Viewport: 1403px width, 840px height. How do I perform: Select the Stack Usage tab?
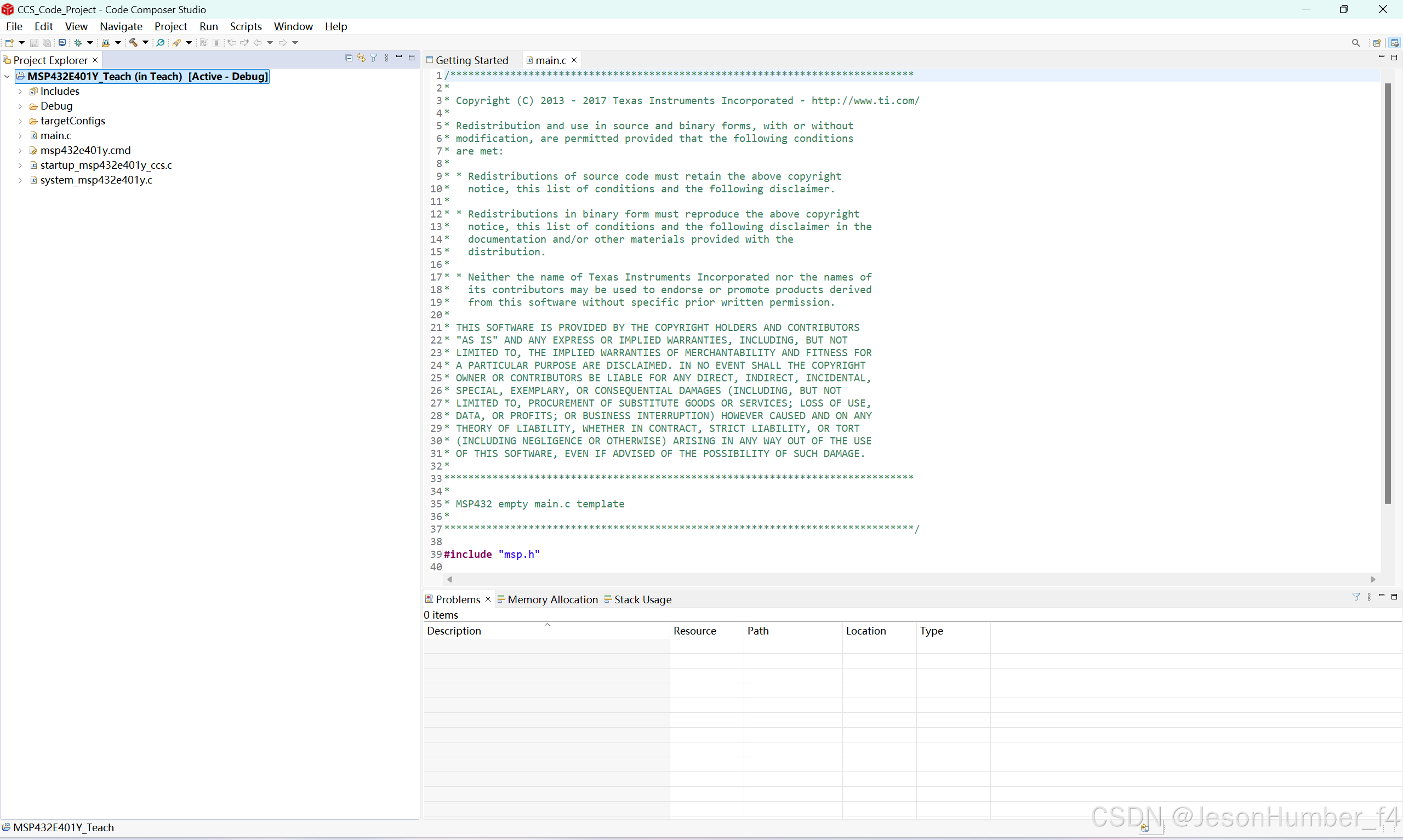coord(642,599)
